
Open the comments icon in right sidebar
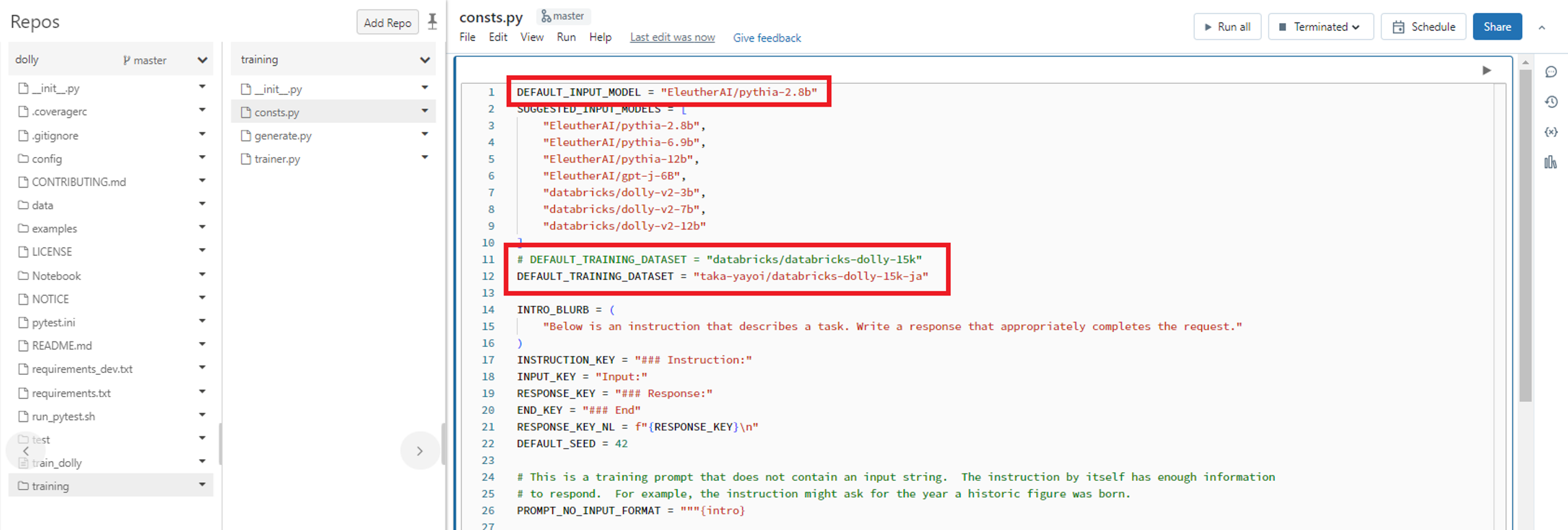1551,72
